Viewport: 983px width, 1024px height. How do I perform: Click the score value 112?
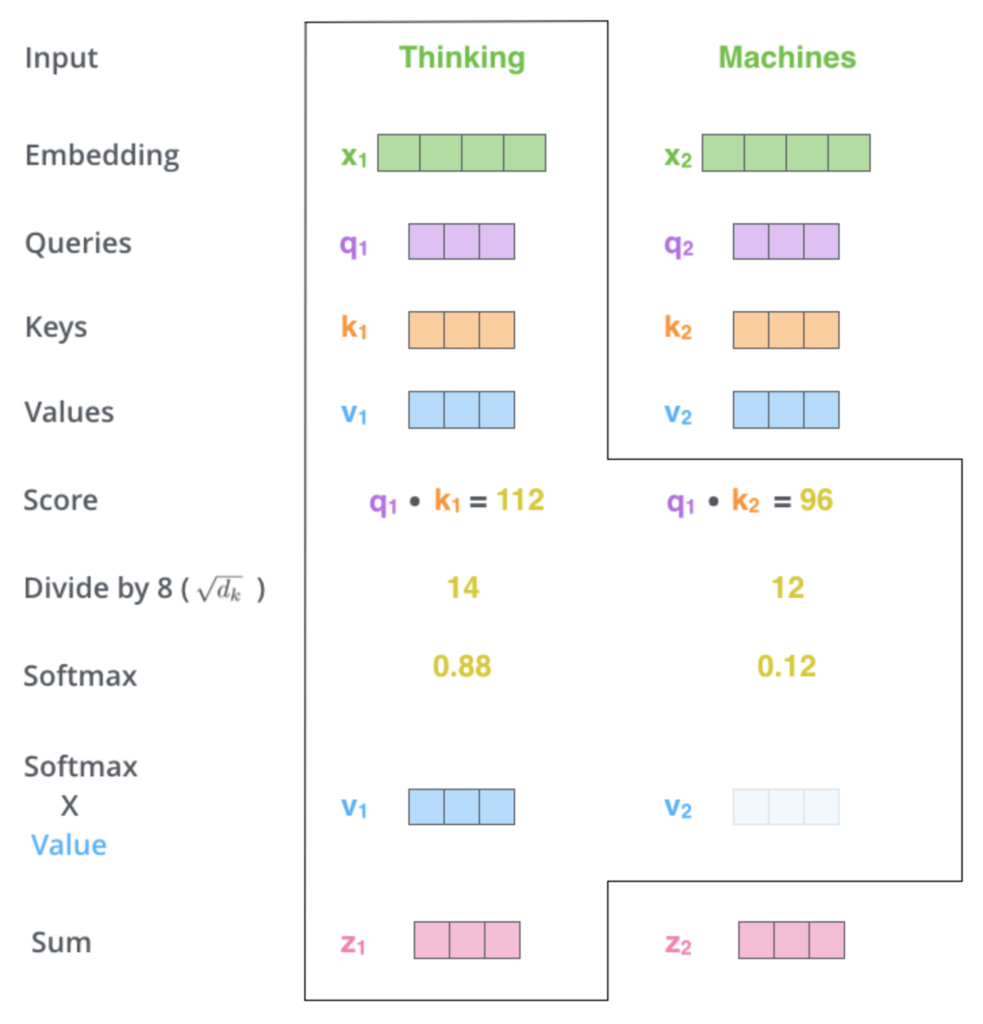[x=520, y=501]
